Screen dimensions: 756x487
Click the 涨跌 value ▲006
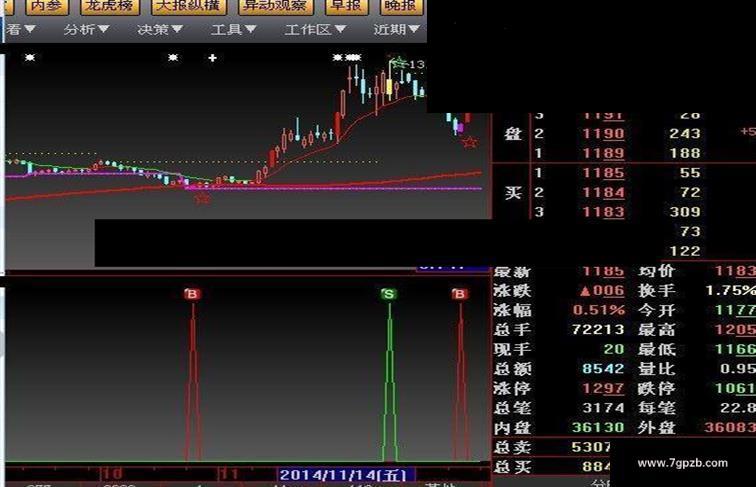click(x=602, y=291)
